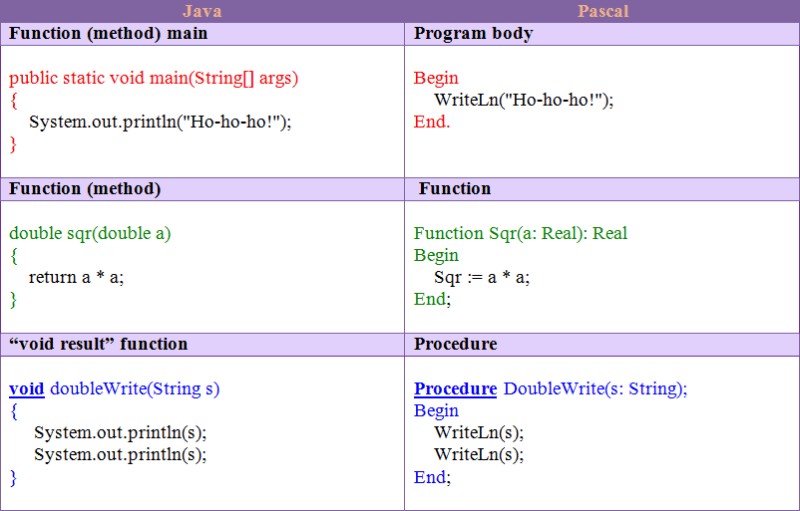Click the "public static void main(String[] args)" line
Viewport: 800px width, 511px height.
pos(154,77)
